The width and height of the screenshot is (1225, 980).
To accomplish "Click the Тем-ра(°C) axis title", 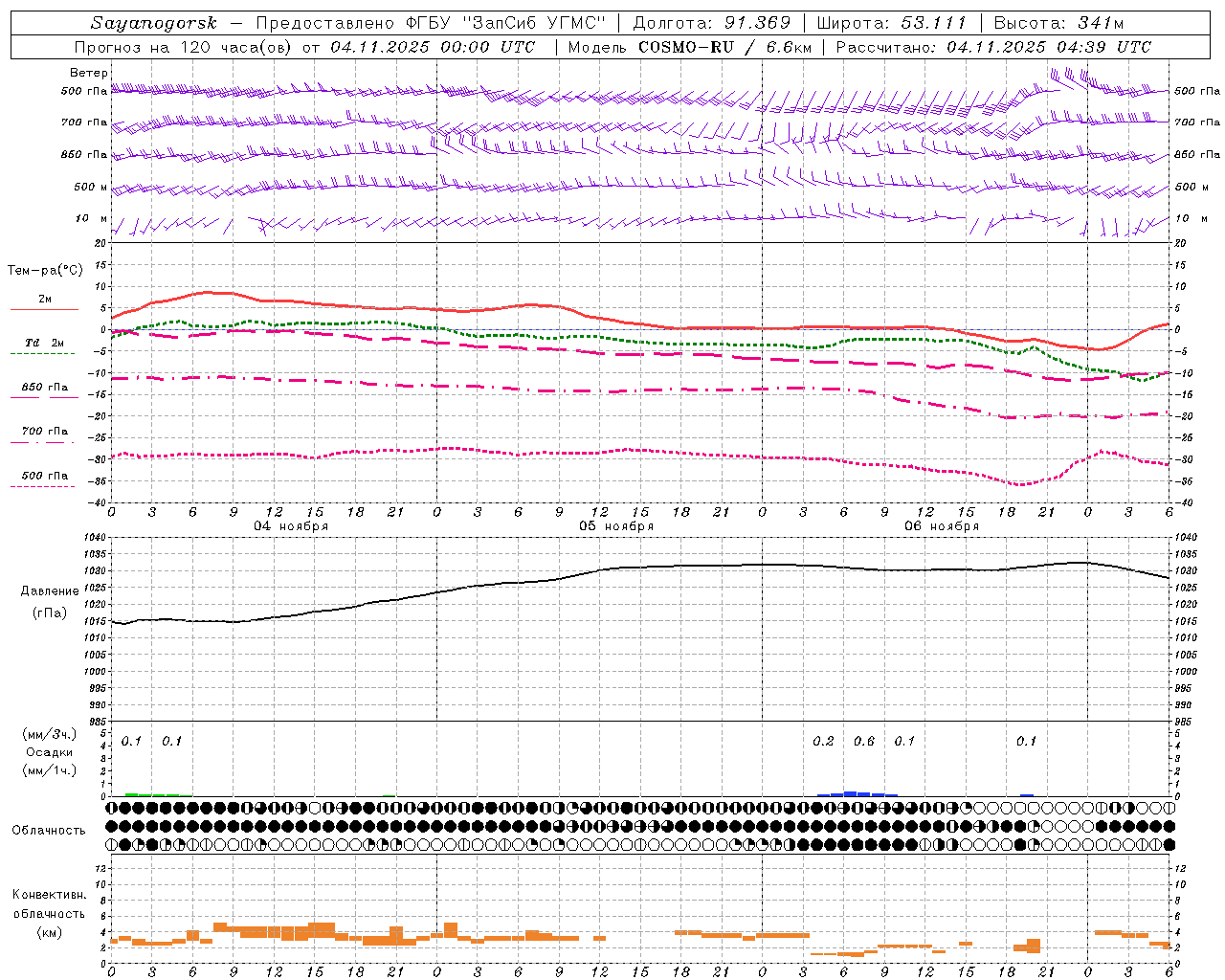I will (x=45, y=271).
